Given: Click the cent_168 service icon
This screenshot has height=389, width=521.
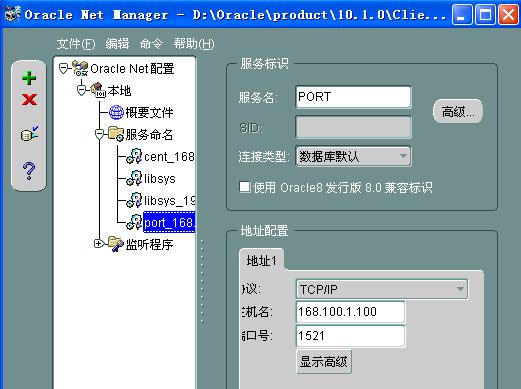Looking at the screenshot, I should tap(134, 156).
